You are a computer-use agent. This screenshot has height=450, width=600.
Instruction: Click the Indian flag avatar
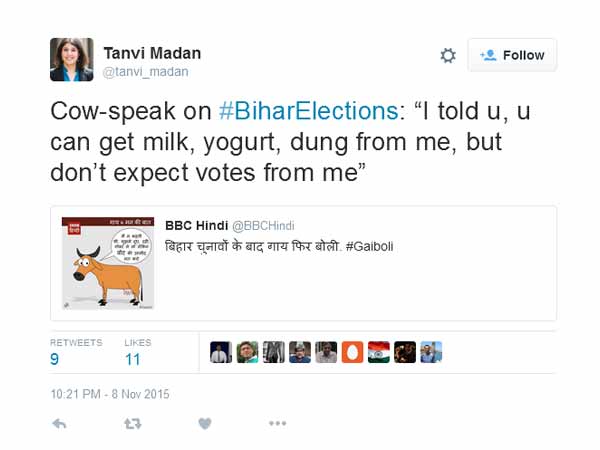[378, 352]
